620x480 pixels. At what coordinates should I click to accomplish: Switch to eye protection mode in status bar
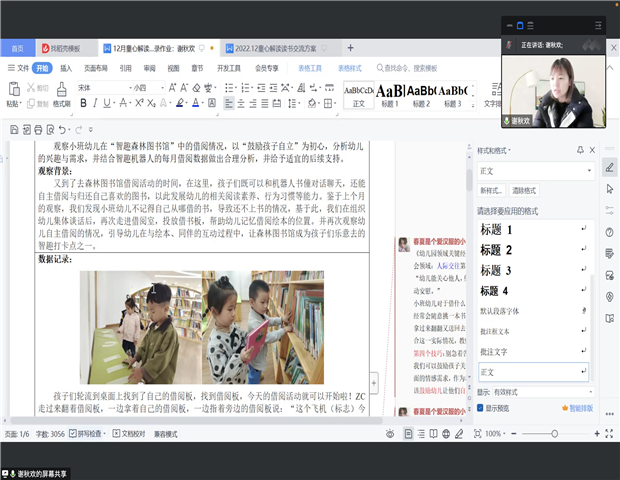click(x=388, y=434)
